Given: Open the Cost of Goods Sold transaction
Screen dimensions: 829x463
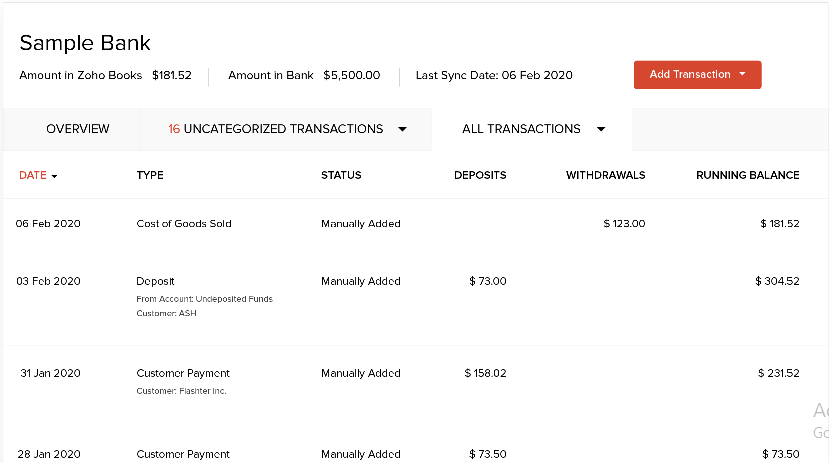Looking at the screenshot, I should tap(184, 224).
